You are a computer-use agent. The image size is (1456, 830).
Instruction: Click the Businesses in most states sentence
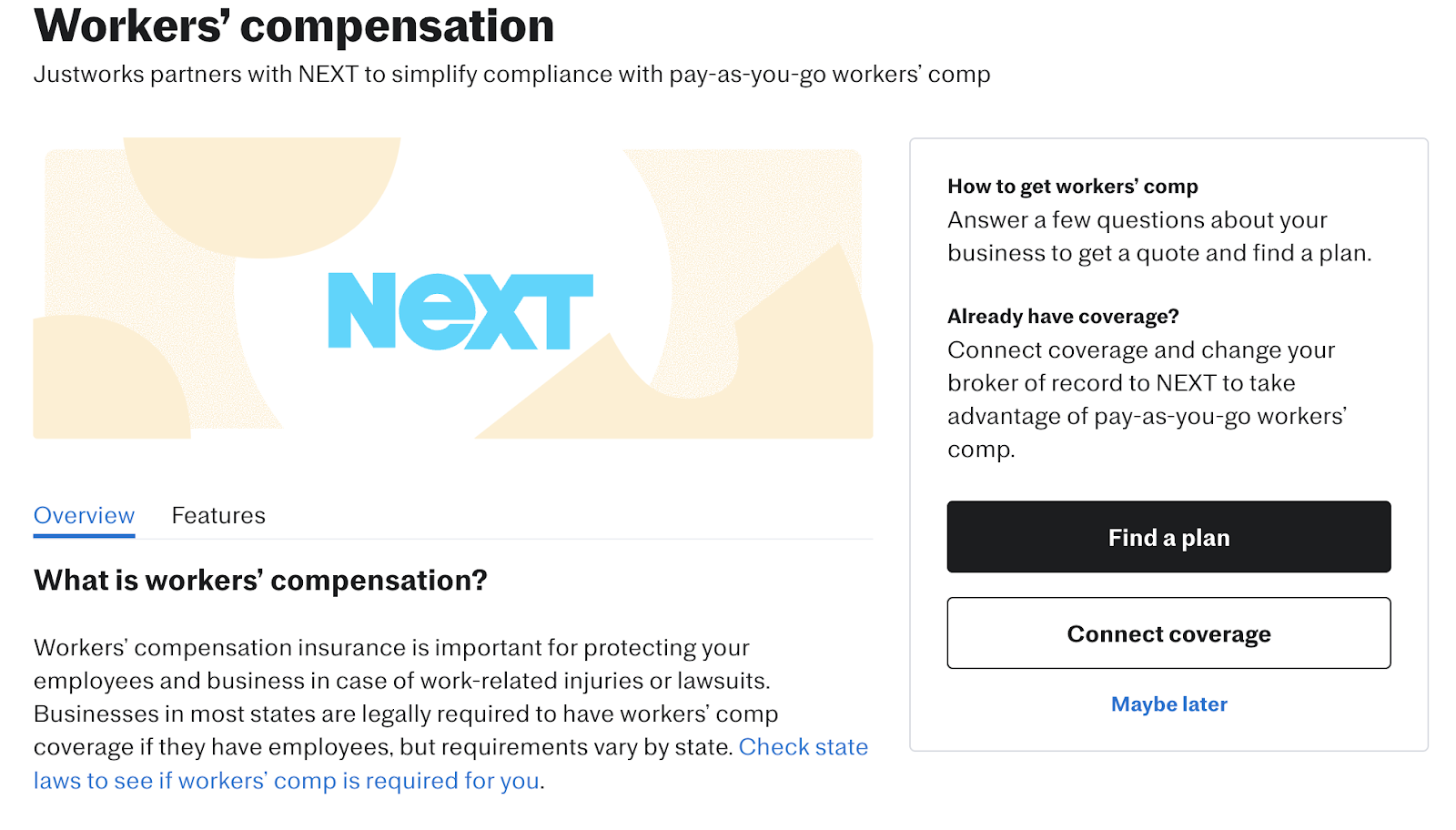tap(384, 731)
